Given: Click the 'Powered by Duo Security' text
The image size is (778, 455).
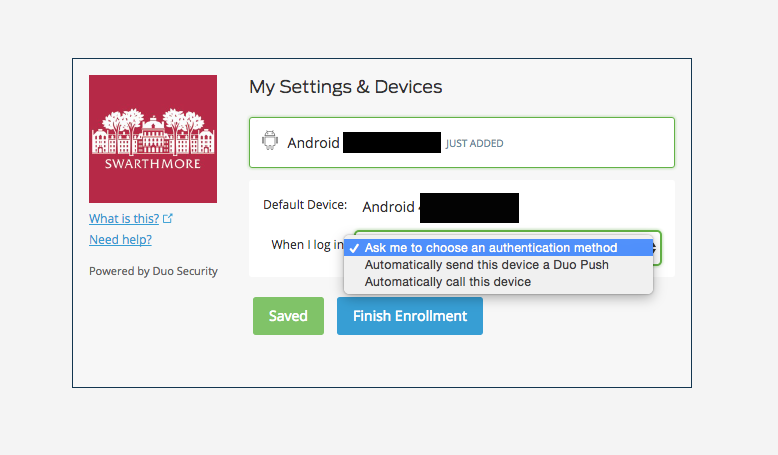Looking at the screenshot, I should pos(153,271).
